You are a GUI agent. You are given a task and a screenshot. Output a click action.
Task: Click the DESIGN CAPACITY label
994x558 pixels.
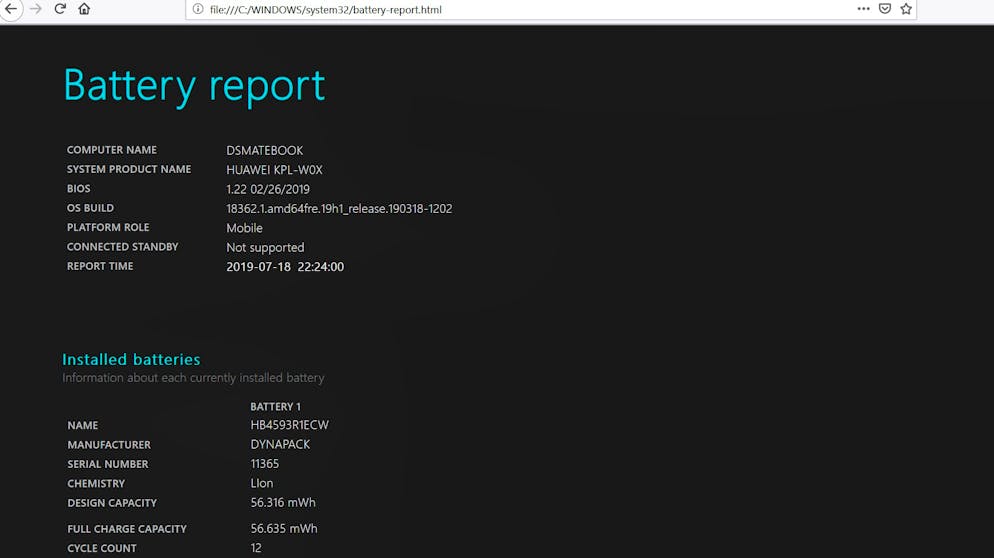(112, 503)
